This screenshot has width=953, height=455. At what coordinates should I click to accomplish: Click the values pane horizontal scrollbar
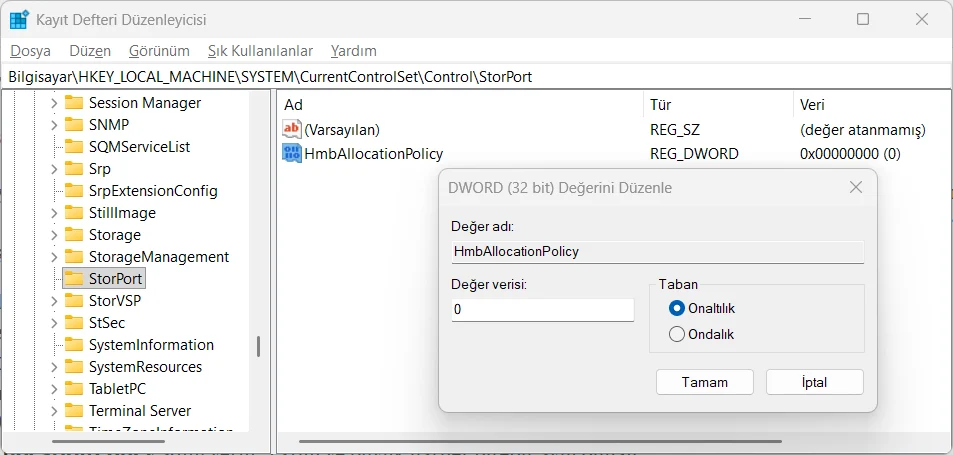click(x=540, y=442)
